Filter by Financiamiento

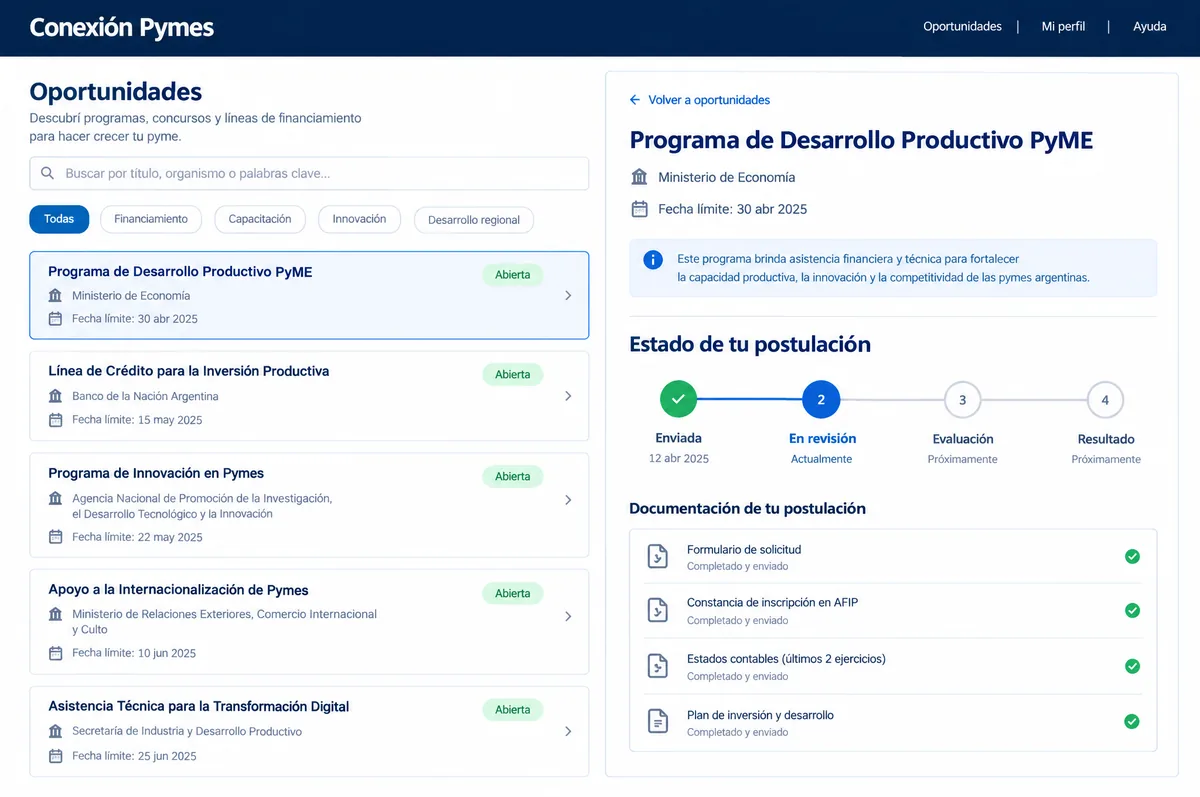coord(151,219)
